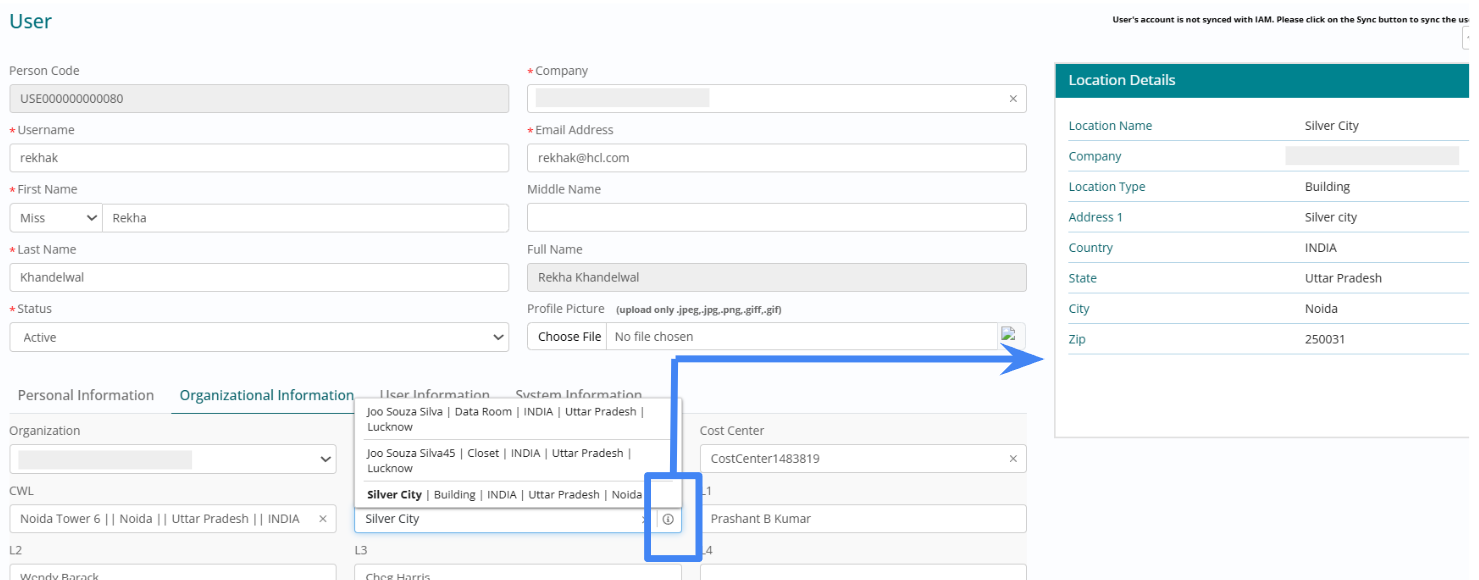Click the Choose File button
The width and height of the screenshot is (1479, 580).
569,337
